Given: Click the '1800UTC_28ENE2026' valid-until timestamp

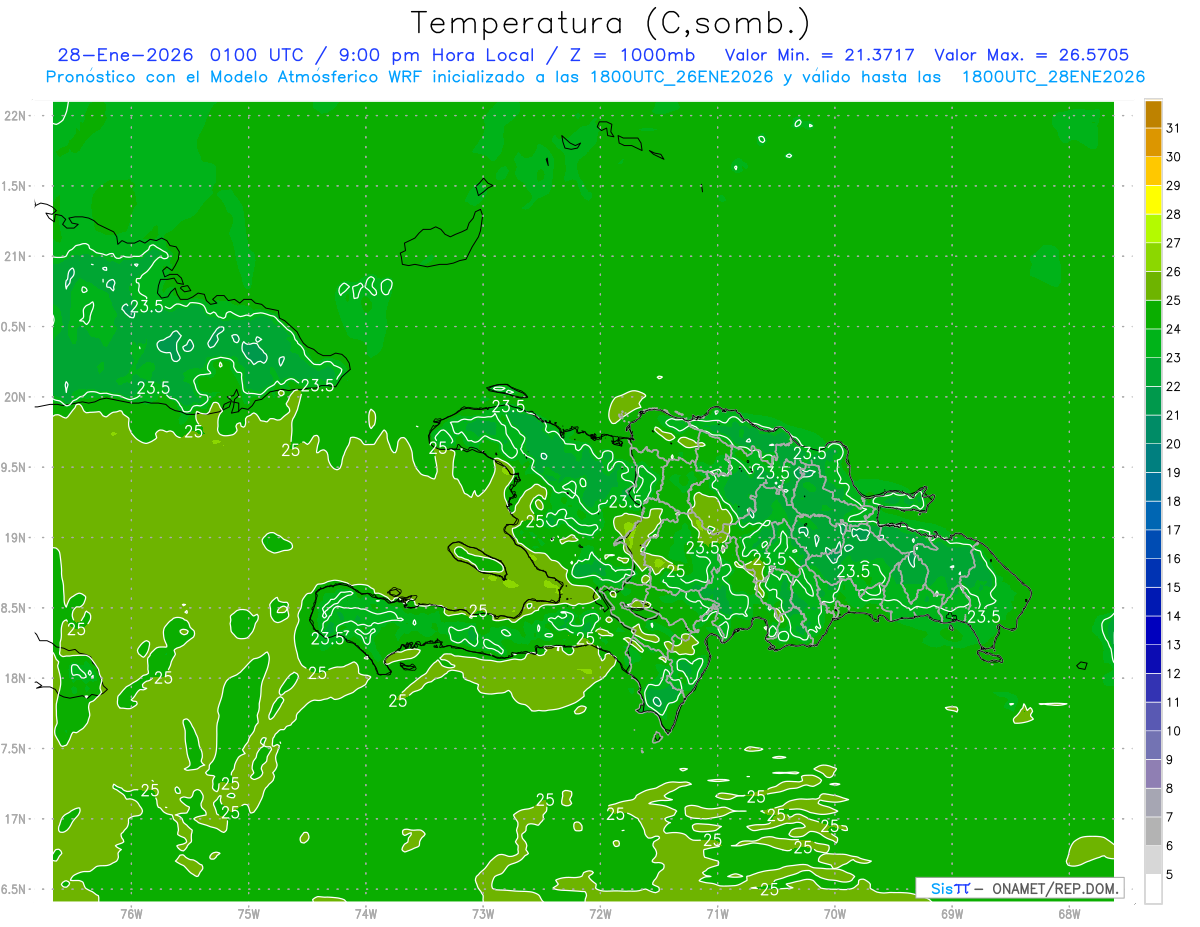Looking at the screenshot, I should tap(1054, 77).
